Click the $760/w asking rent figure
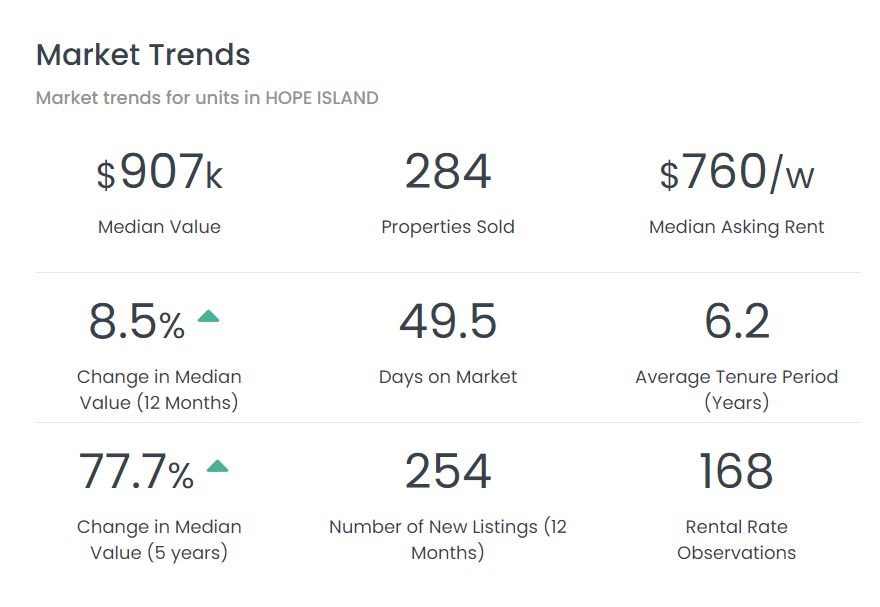 [737, 173]
